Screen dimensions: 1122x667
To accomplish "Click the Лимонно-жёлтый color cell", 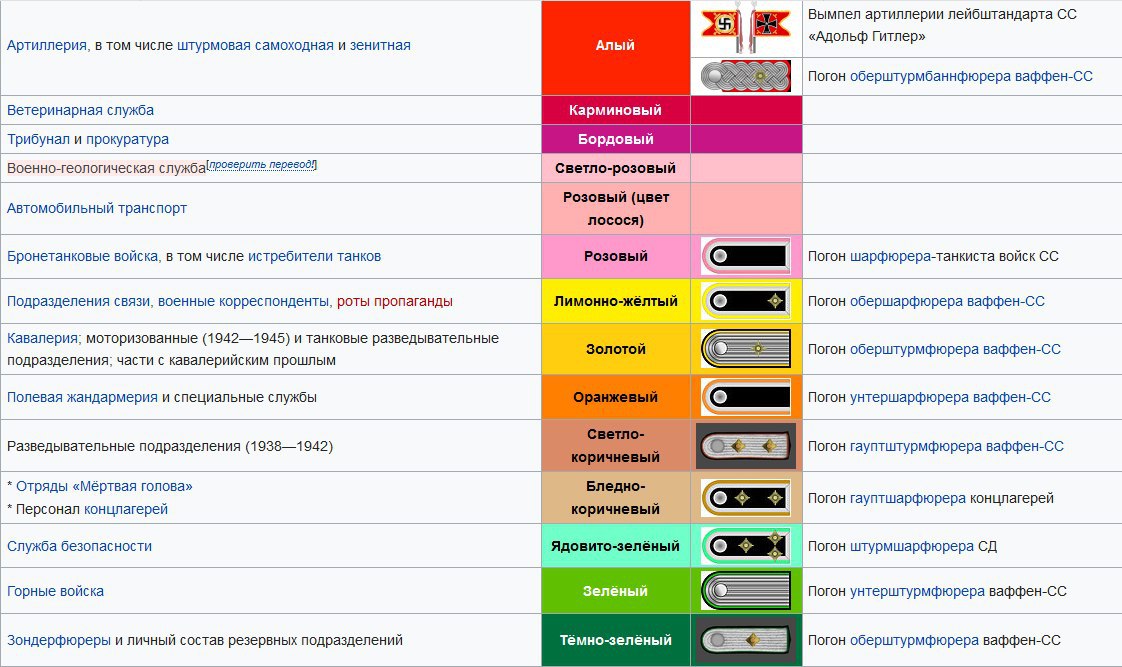I will point(615,301).
